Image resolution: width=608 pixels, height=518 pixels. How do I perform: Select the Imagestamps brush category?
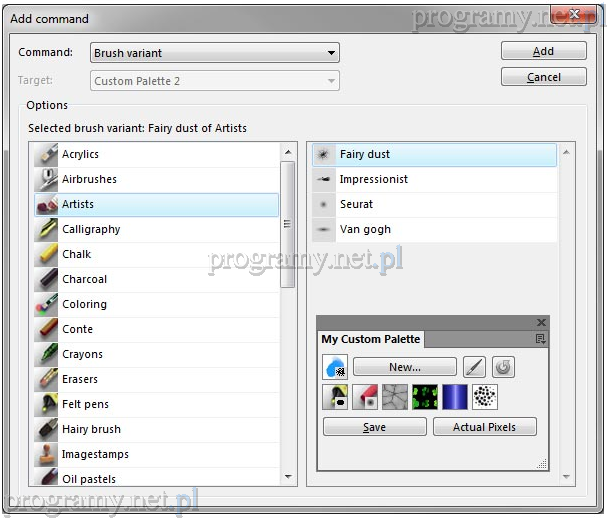[x=95, y=454]
